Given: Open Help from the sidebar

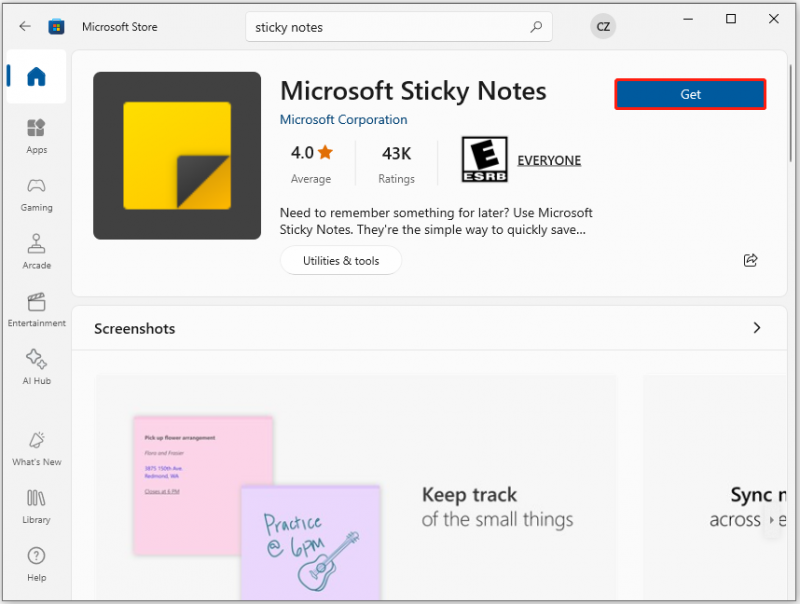Looking at the screenshot, I should coord(36,564).
